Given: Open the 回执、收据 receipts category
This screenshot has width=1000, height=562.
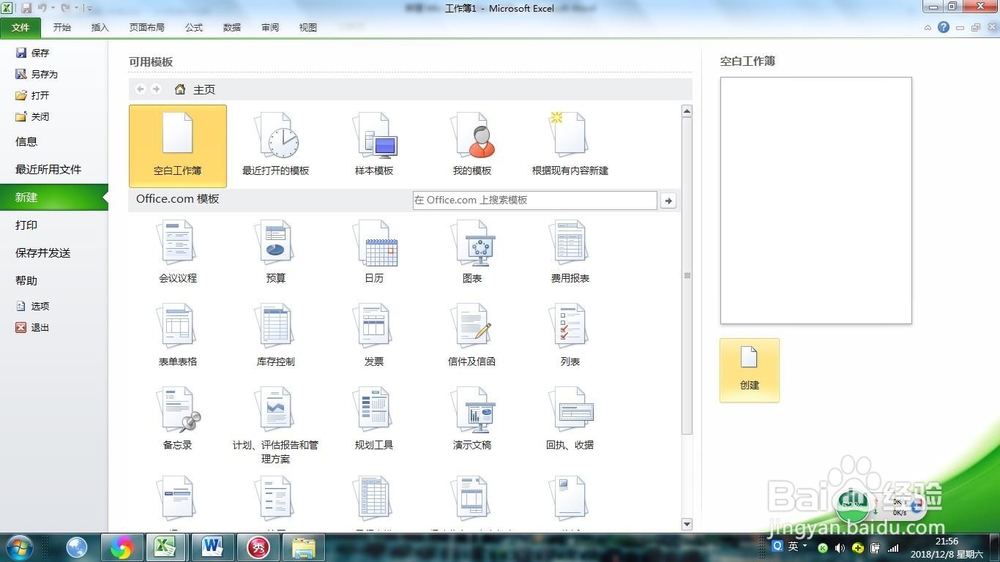Looking at the screenshot, I should (570, 418).
